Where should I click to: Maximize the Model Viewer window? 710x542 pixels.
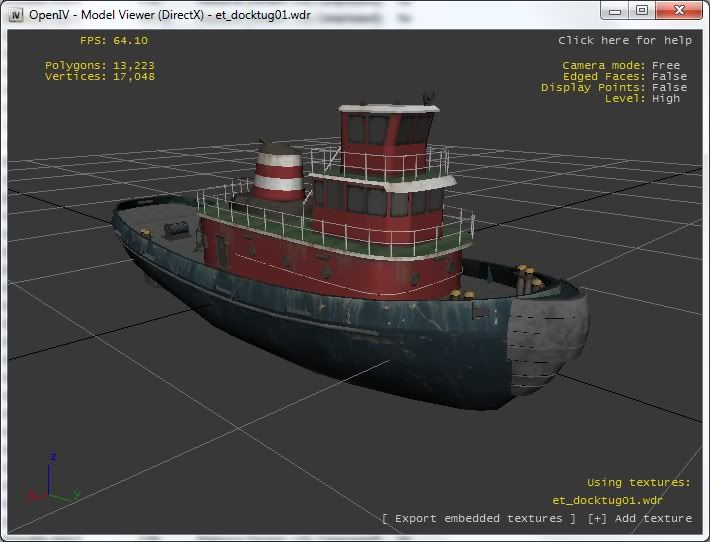click(641, 10)
